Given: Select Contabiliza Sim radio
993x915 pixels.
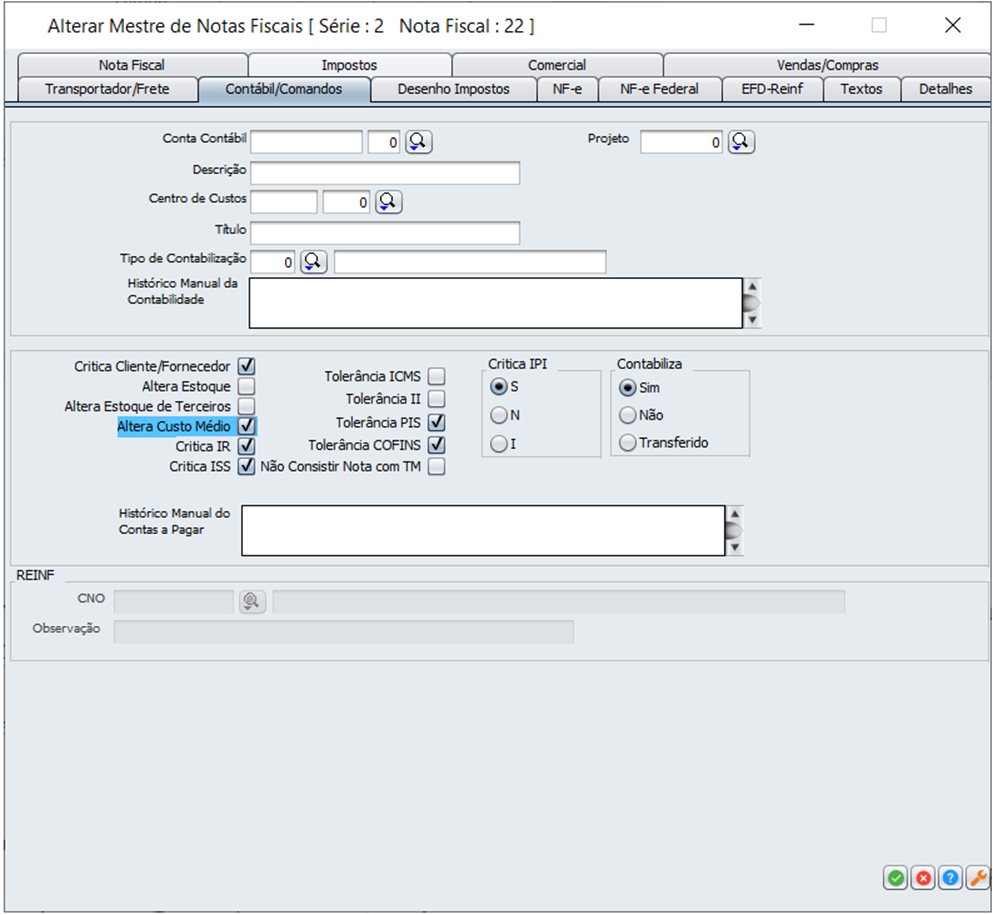Looking at the screenshot, I should tap(628, 388).
